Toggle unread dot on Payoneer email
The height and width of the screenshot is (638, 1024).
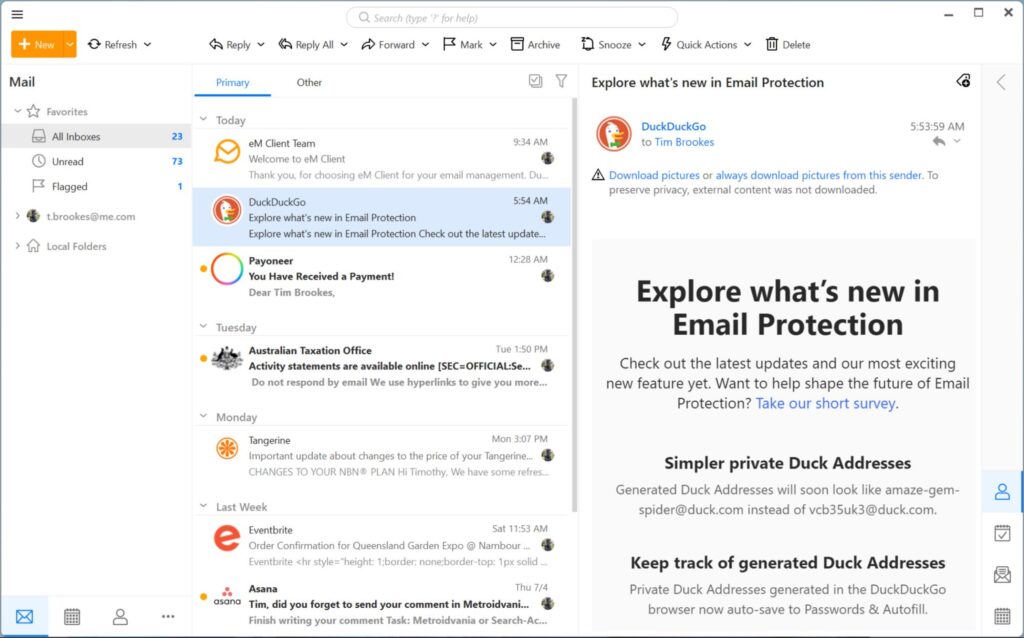[203, 268]
